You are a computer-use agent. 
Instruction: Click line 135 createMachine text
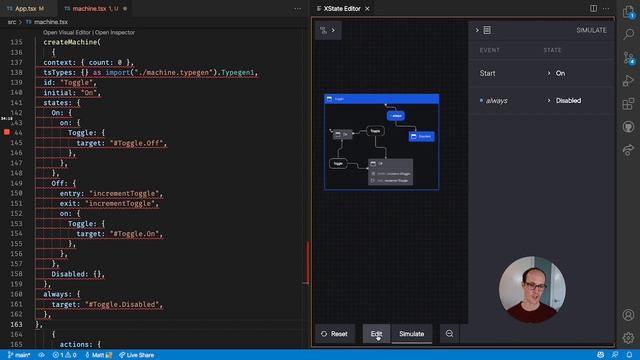(72, 42)
